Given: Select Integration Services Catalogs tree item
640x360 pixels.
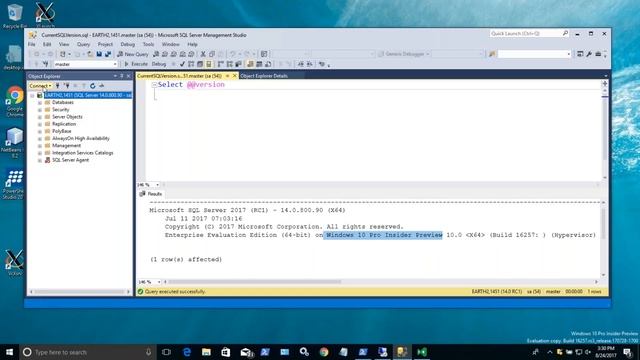Looking at the screenshot, I should coord(82,153).
